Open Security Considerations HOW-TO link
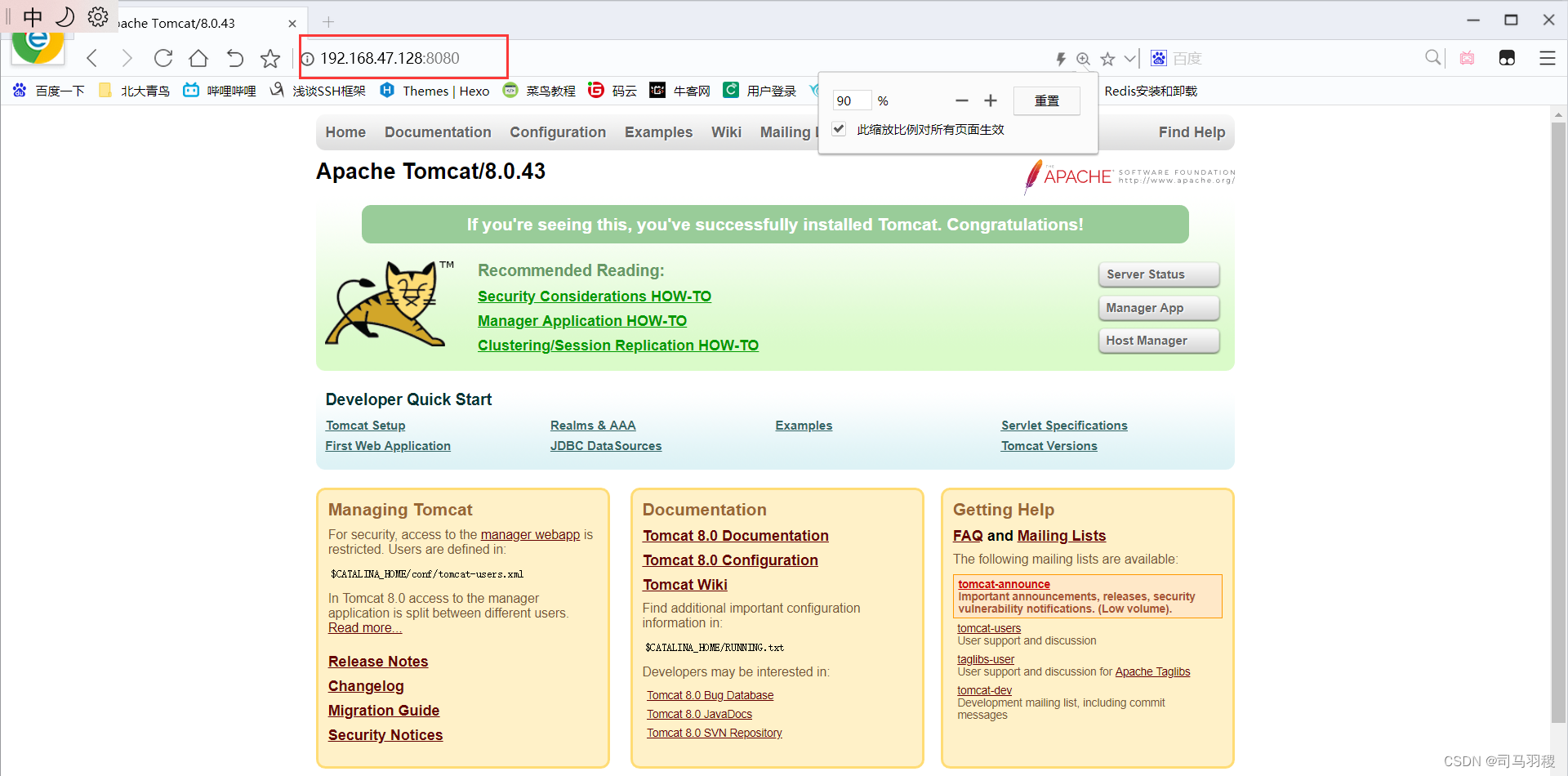This screenshot has width=1568, height=776. tap(595, 297)
